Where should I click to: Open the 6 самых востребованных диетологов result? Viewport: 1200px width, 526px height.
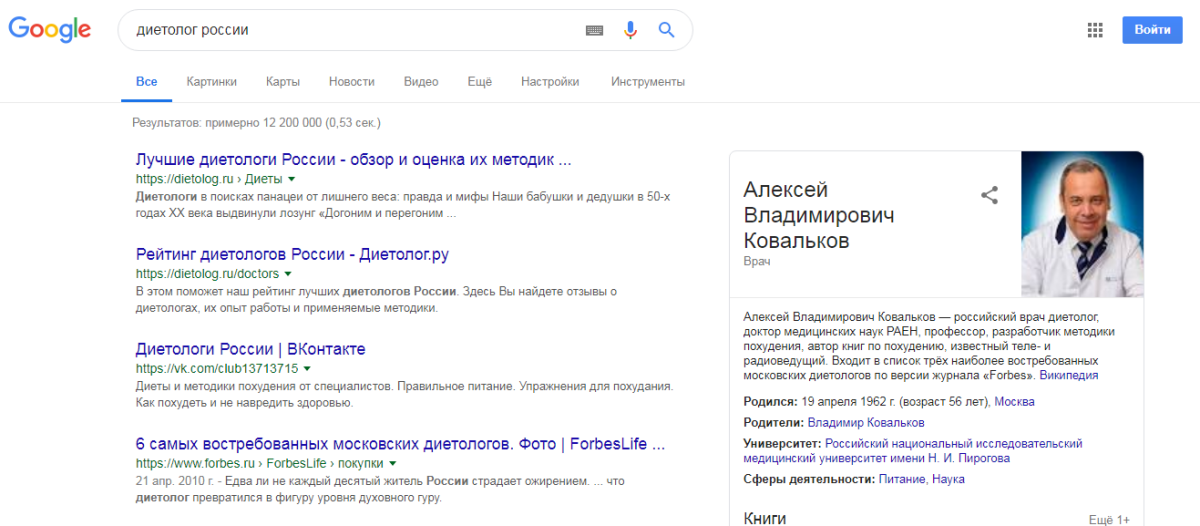[400, 444]
